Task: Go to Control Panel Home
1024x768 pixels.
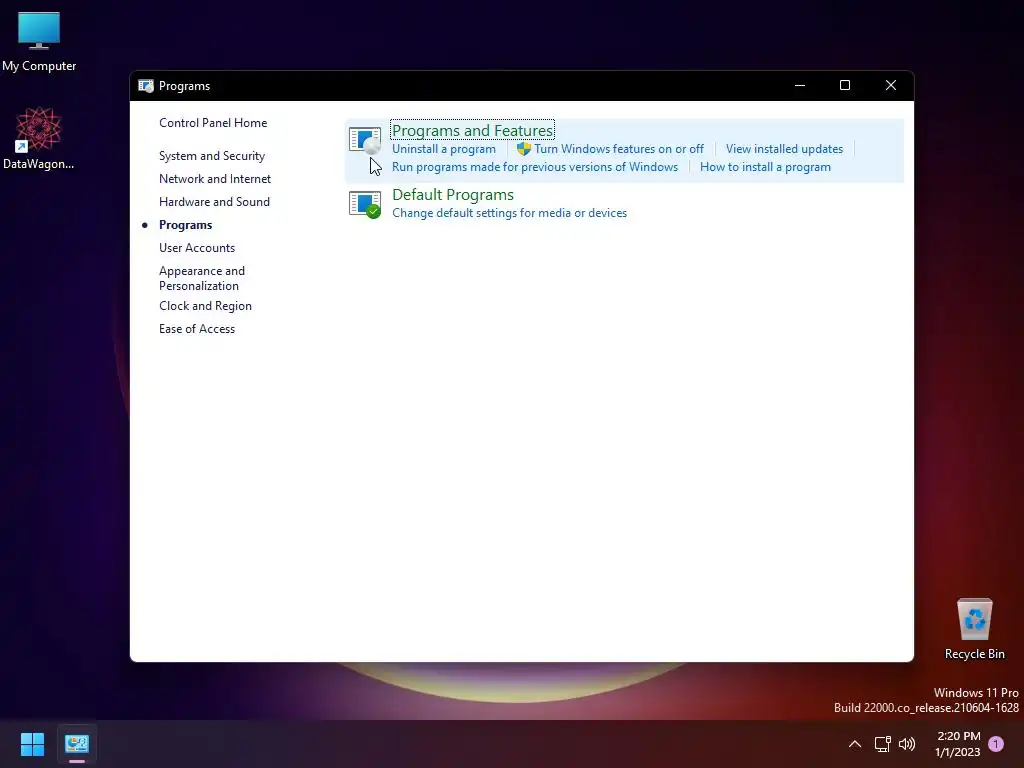Action: pos(213,123)
